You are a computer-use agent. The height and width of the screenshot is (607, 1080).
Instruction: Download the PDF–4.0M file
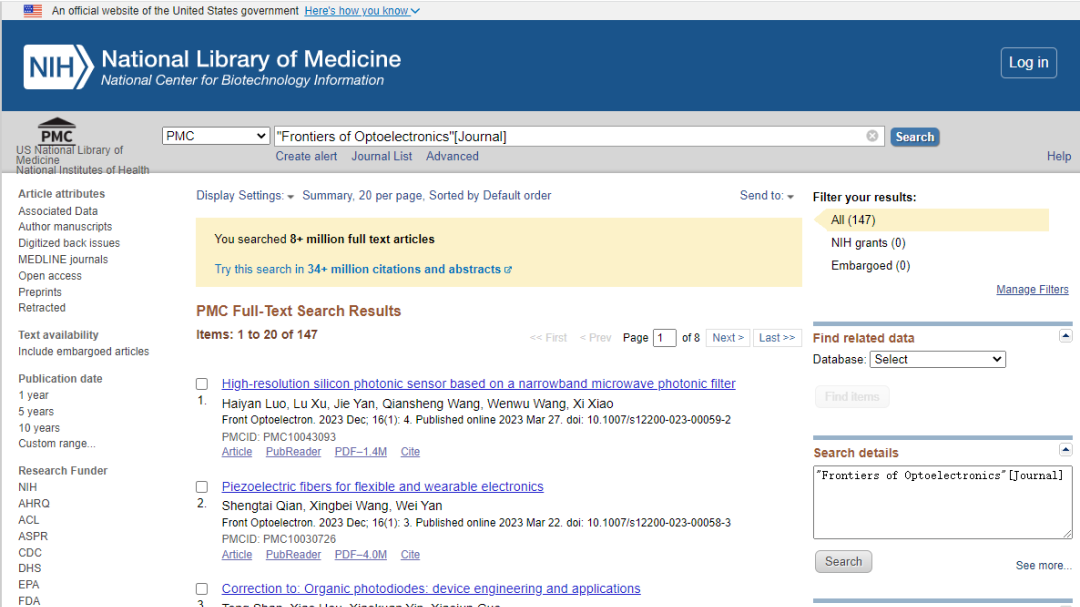[x=361, y=555]
